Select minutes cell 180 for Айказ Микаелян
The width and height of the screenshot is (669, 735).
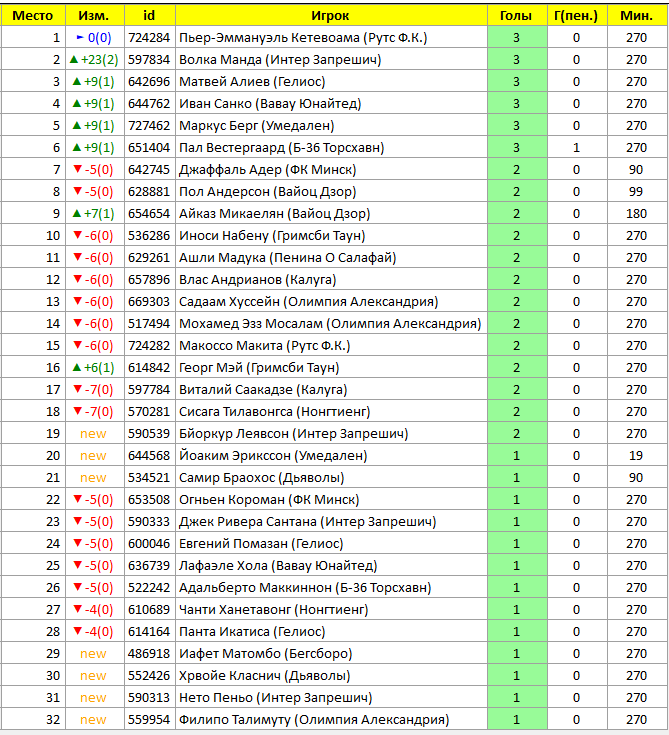[x=637, y=214]
